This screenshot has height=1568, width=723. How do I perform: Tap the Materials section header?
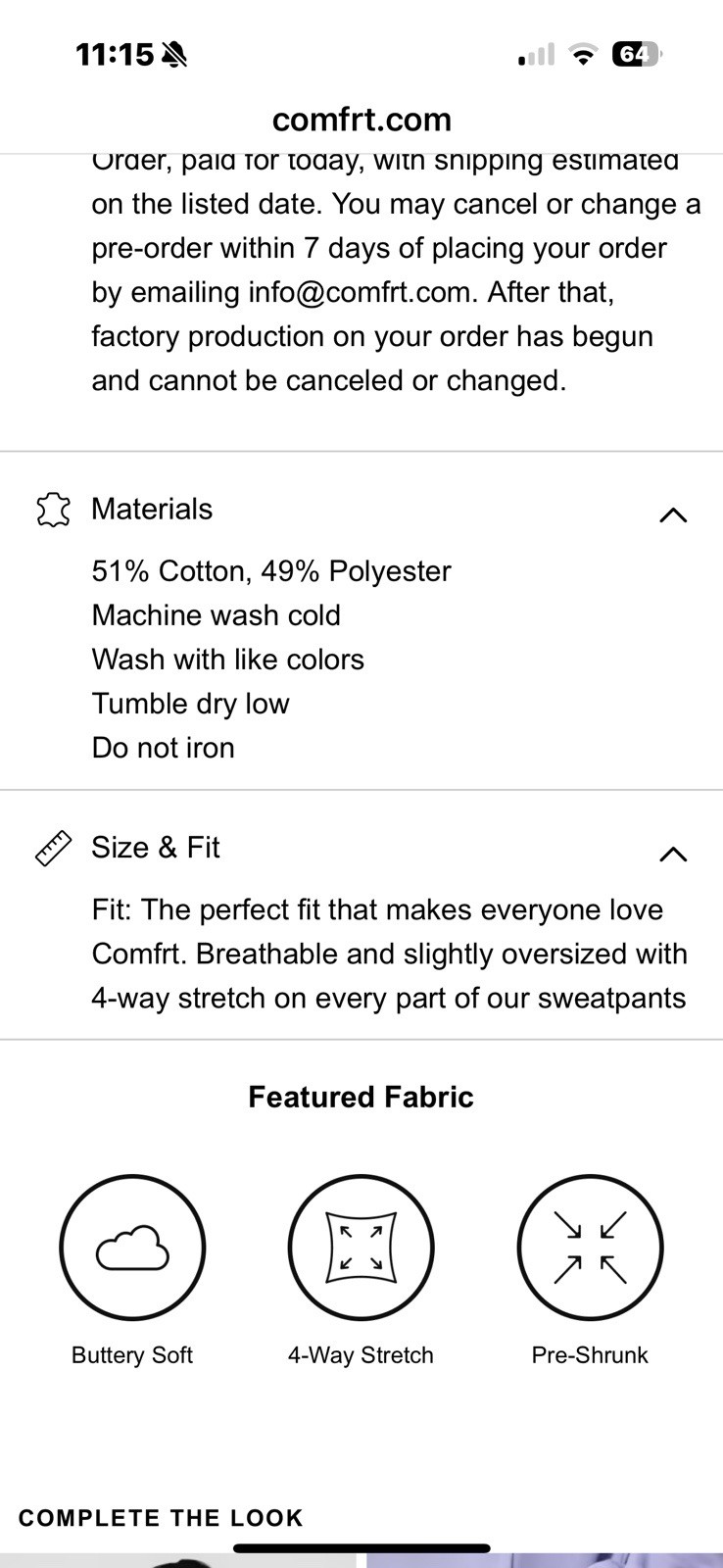(x=152, y=510)
